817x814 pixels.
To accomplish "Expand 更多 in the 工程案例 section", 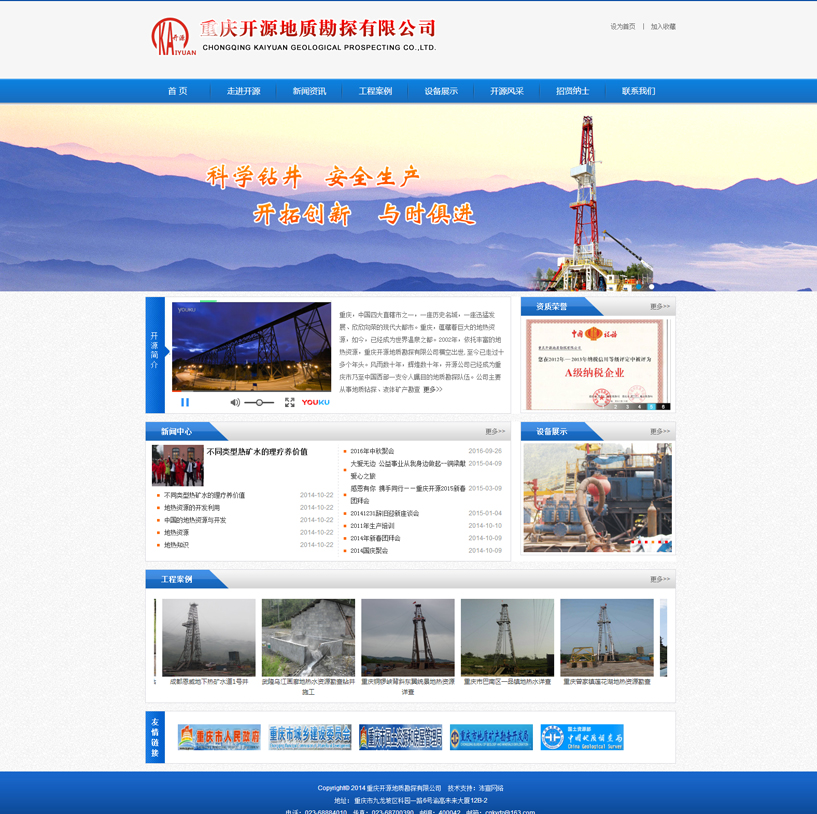I will coord(660,579).
